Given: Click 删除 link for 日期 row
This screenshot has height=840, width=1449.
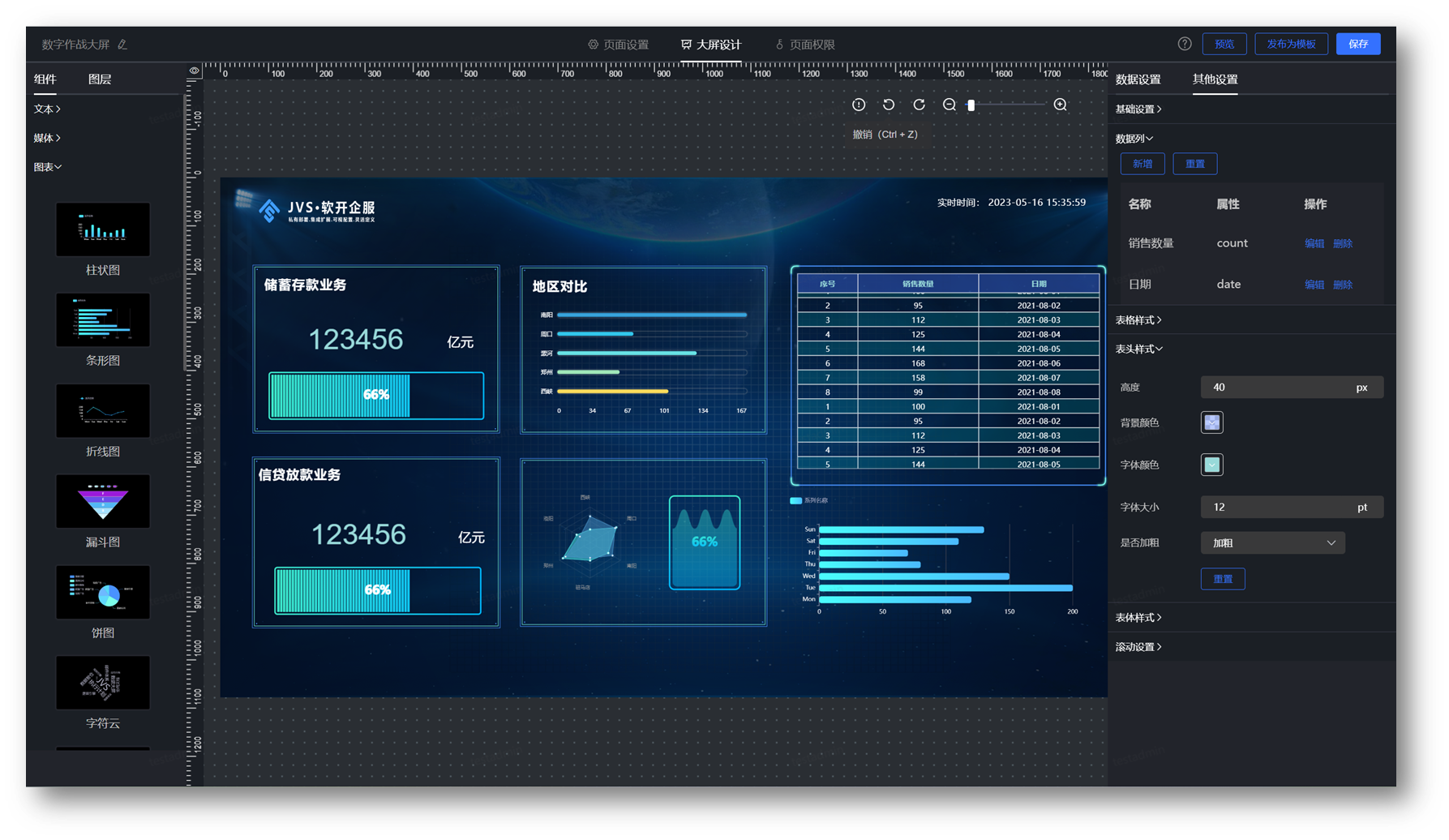Looking at the screenshot, I should click(1343, 285).
